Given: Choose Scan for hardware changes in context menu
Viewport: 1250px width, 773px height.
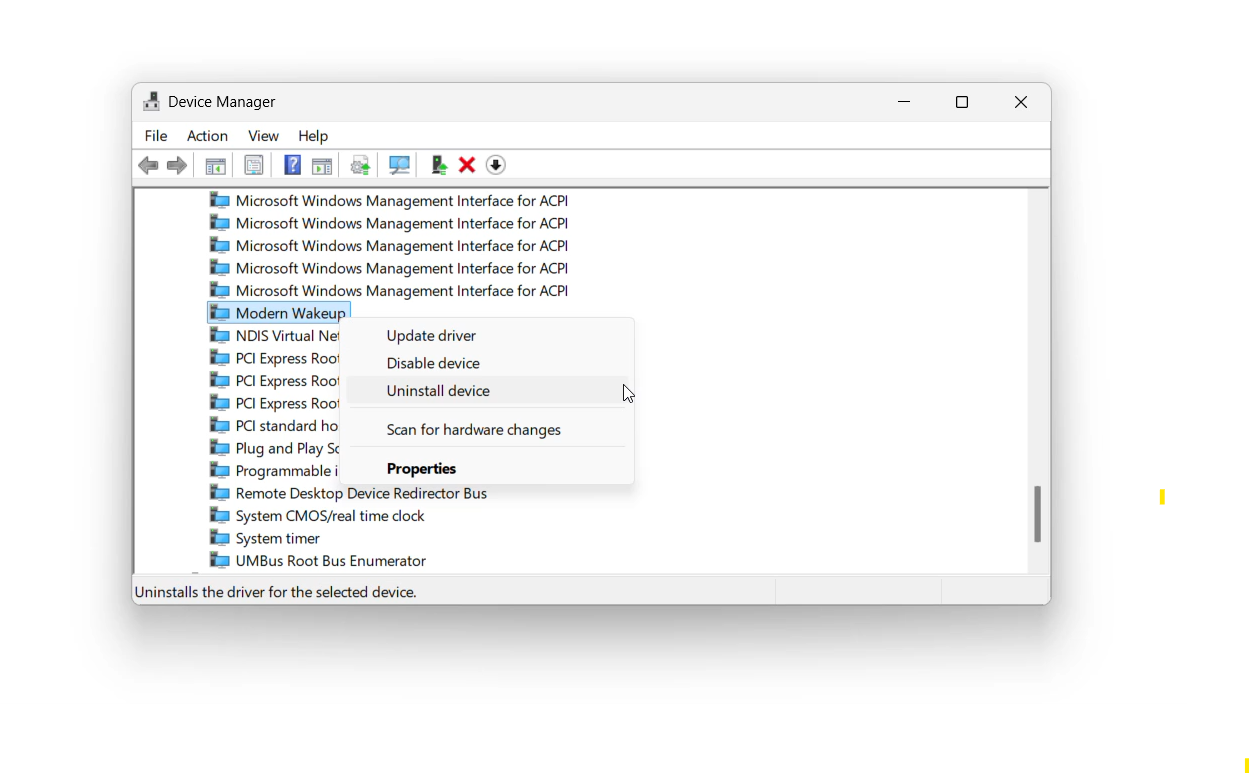Looking at the screenshot, I should tap(487, 430).
